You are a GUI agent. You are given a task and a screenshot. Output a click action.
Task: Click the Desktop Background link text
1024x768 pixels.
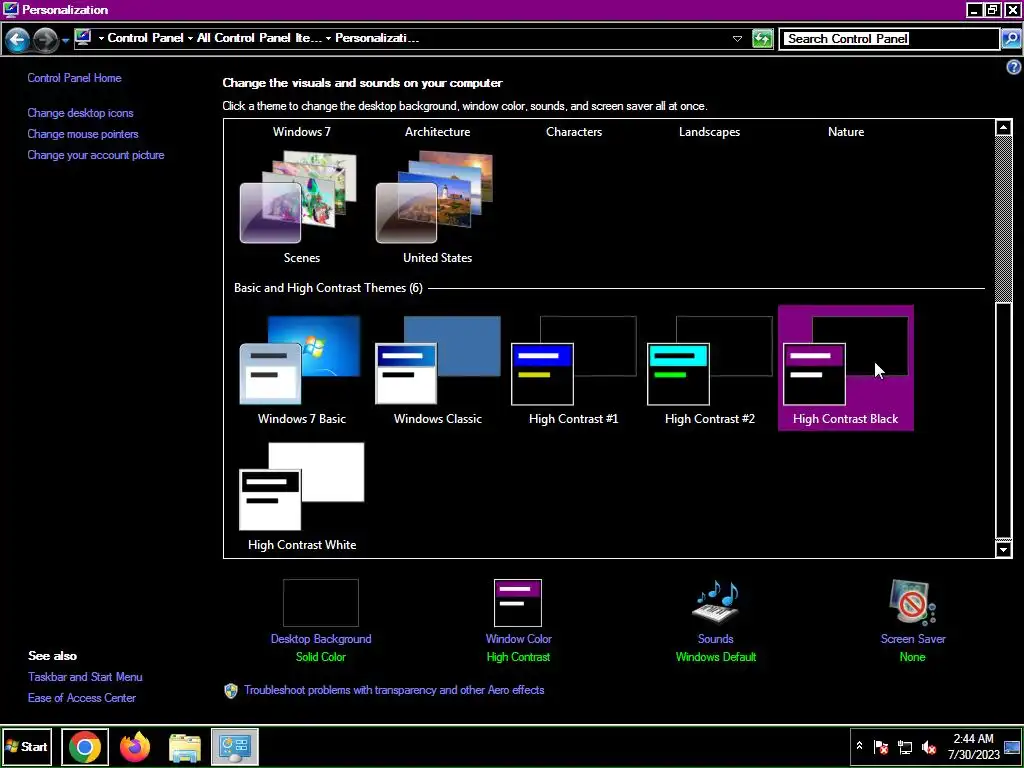[321, 639]
